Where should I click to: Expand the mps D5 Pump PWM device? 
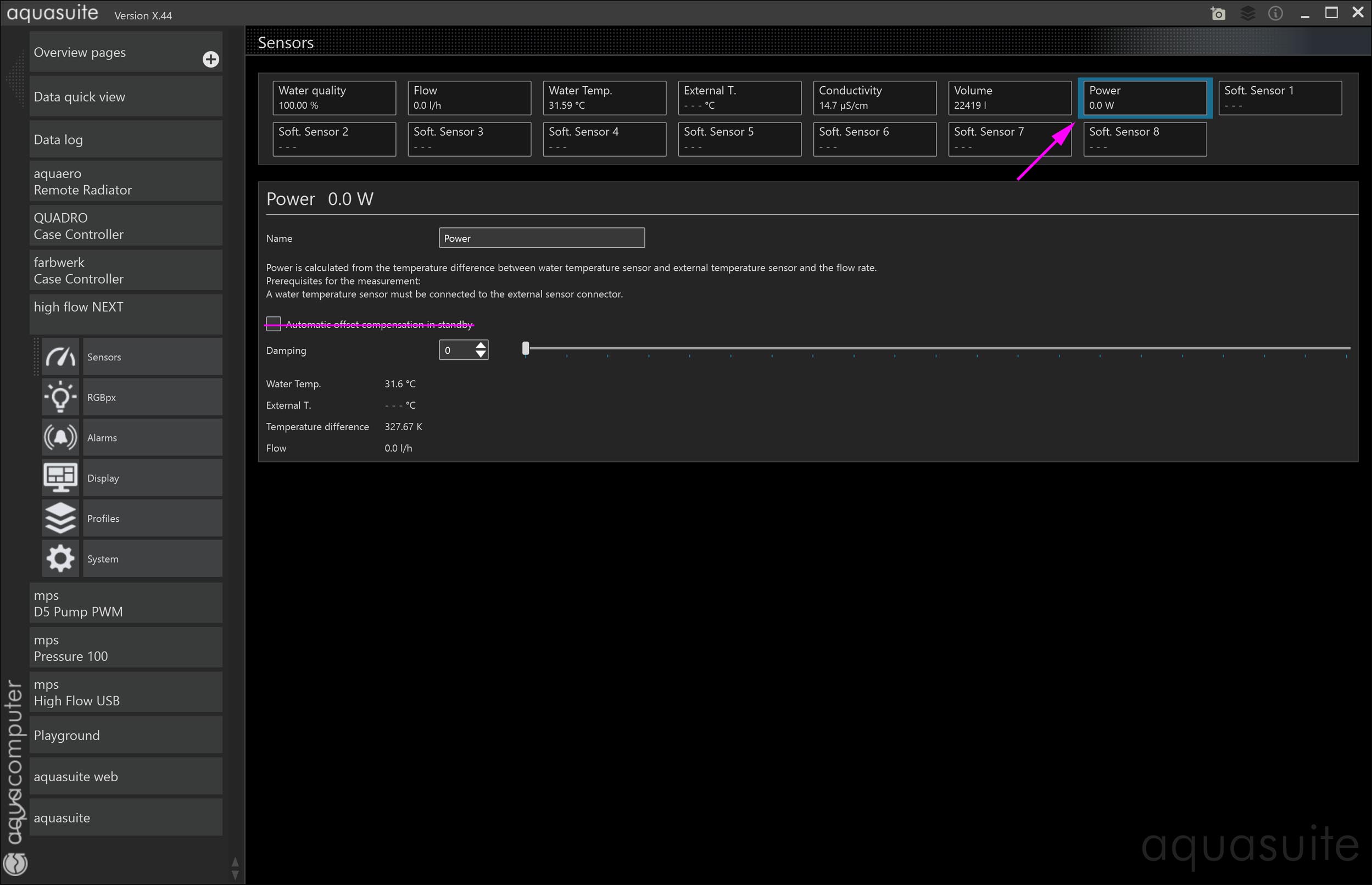pyautogui.click(x=125, y=603)
